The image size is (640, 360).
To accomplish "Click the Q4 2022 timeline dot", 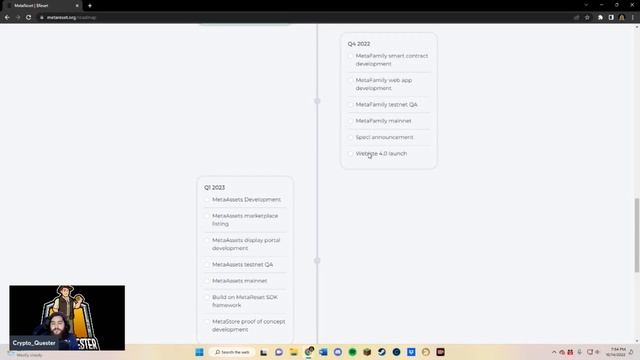I will pyautogui.click(x=317, y=101).
